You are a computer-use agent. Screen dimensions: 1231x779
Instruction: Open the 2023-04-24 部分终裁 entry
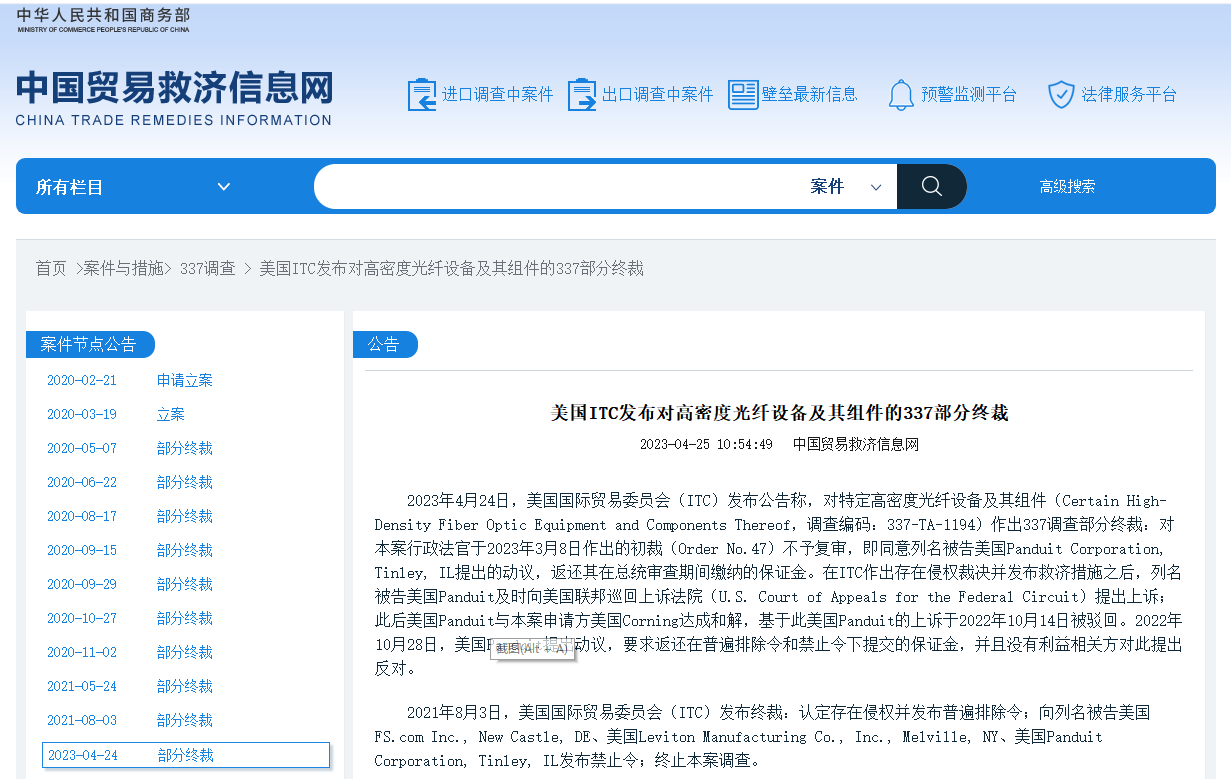186,755
